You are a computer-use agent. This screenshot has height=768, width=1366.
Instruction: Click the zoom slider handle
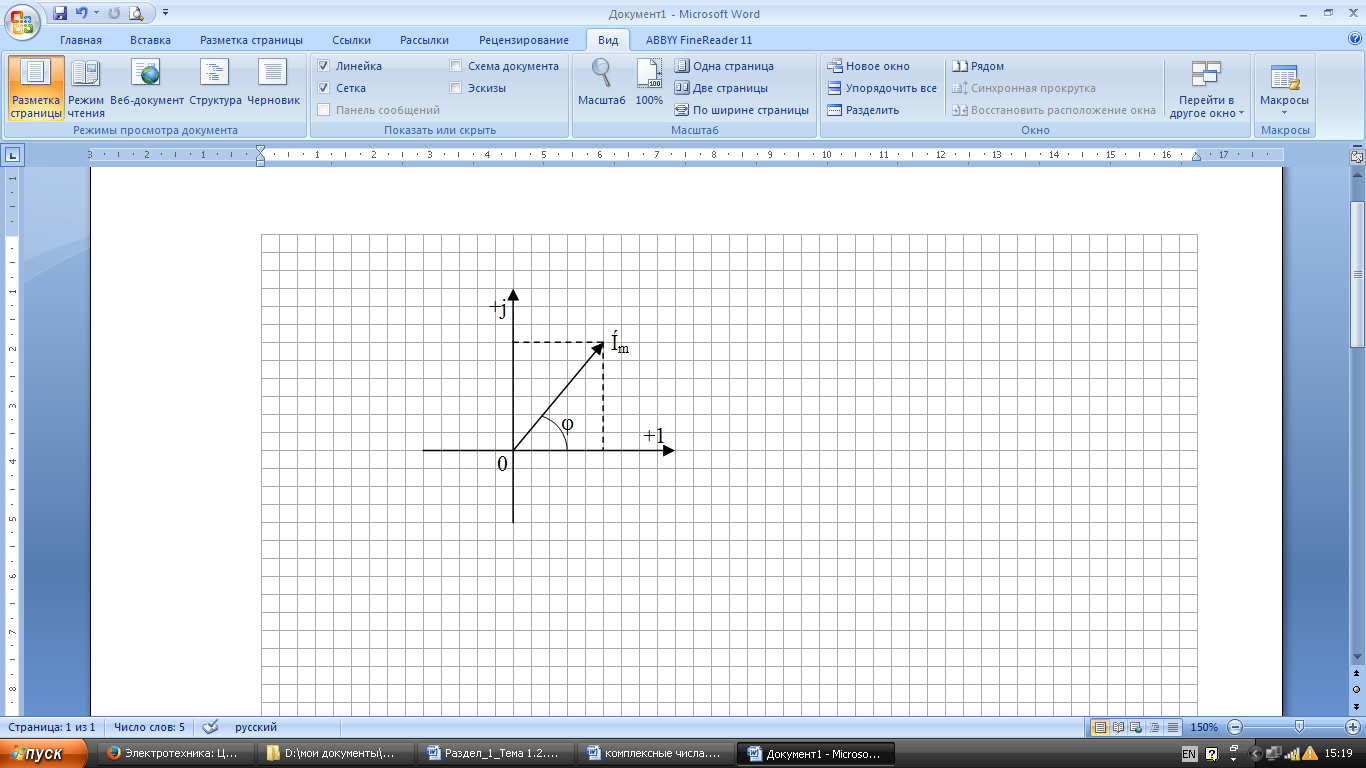click(1299, 727)
